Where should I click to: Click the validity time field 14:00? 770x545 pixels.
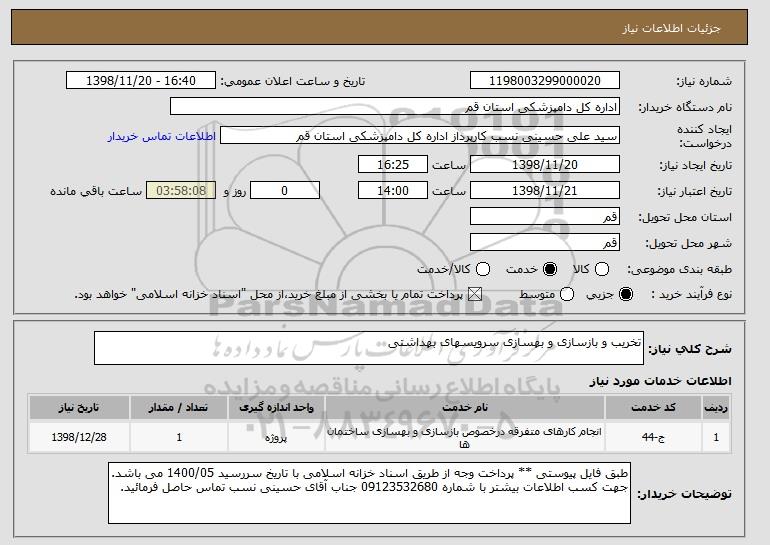click(x=393, y=191)
